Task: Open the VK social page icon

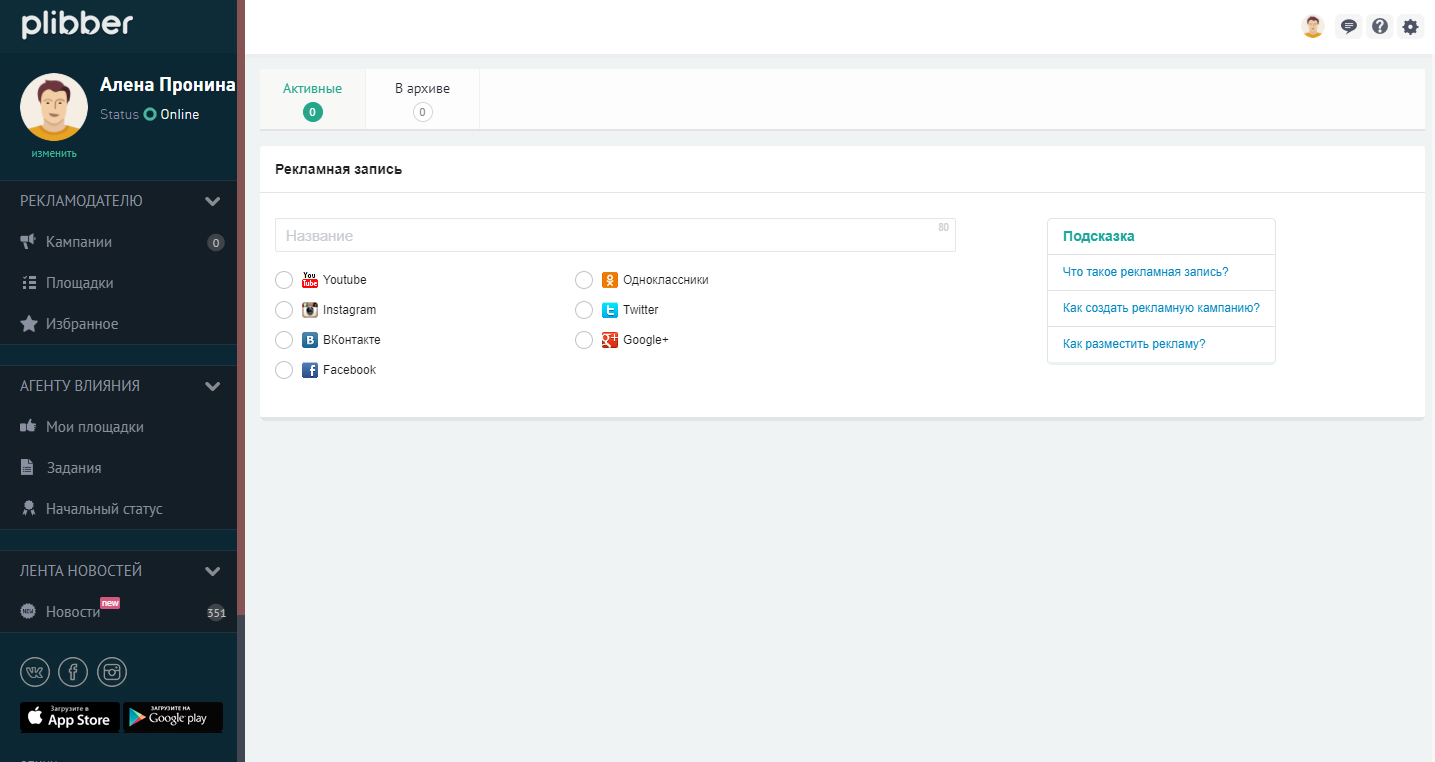Action: [x=35, y=672]
